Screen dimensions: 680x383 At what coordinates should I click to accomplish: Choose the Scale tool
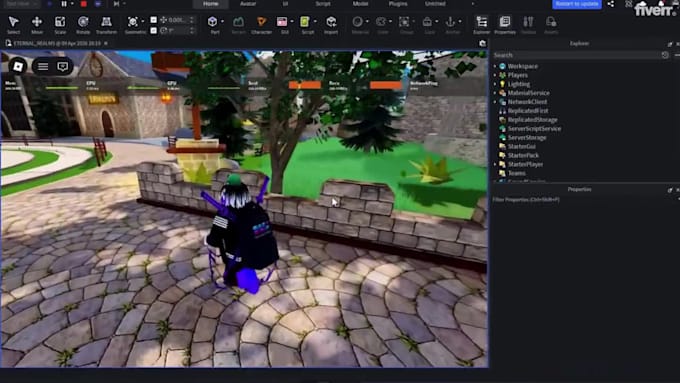[x=60, y=24]
